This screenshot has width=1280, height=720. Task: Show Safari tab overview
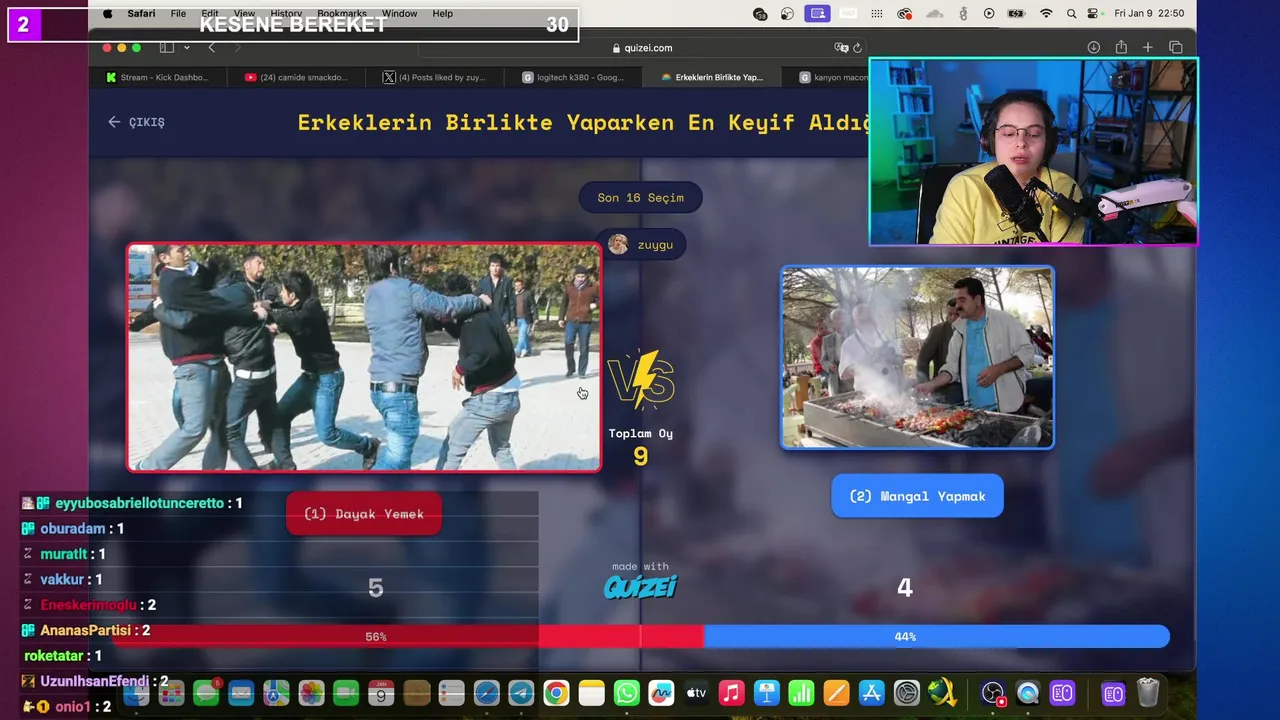tap(1176, 47)
